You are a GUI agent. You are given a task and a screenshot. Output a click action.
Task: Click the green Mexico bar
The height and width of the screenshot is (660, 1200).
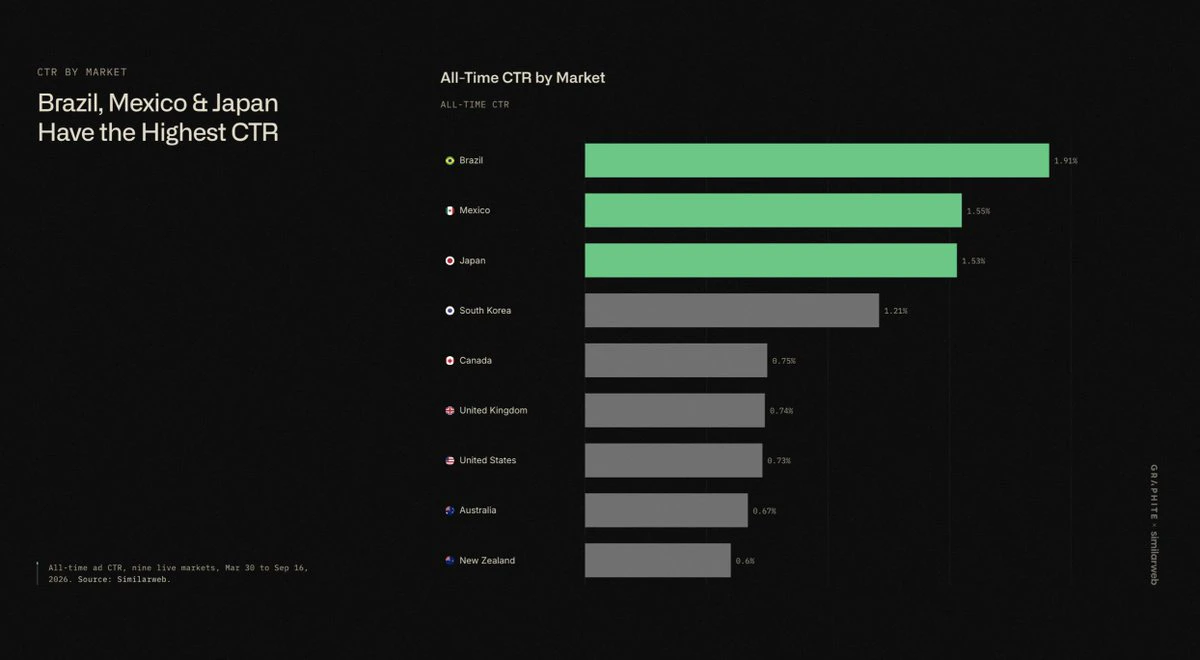point(773,210)
